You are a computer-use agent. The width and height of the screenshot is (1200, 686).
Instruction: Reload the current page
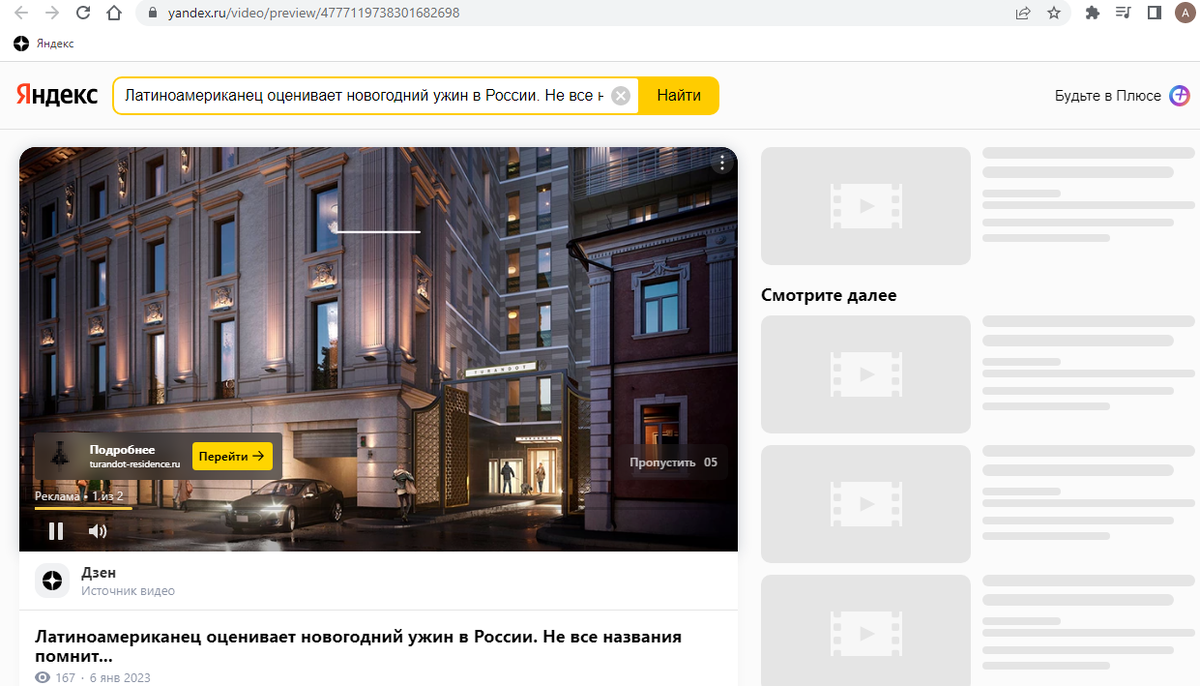pyautogui.click(x=83, y=14)
